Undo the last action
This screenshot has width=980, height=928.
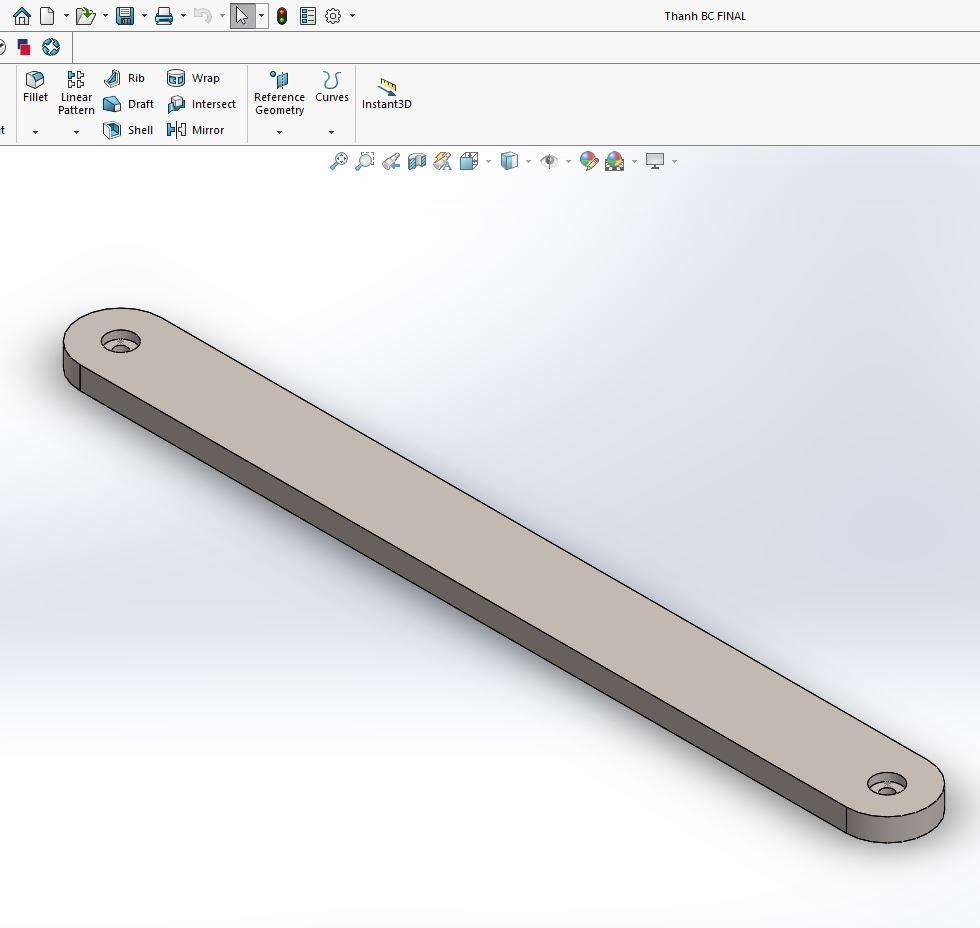coord(202,16)
